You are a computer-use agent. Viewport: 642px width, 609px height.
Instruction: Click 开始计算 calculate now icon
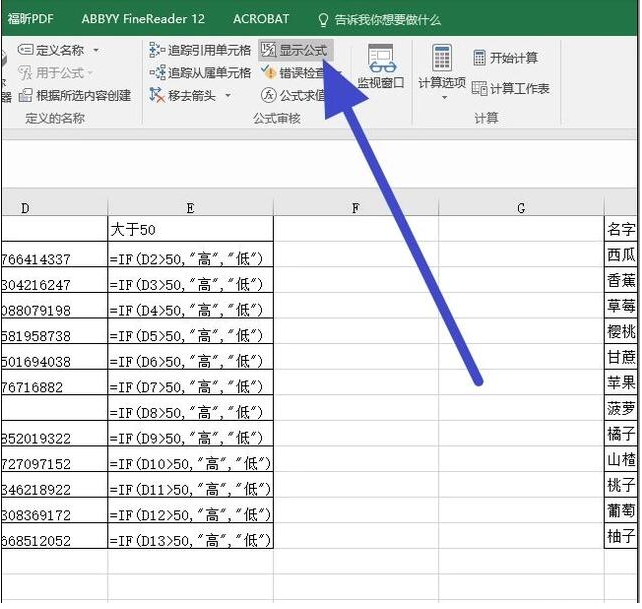tap(480, 58)
